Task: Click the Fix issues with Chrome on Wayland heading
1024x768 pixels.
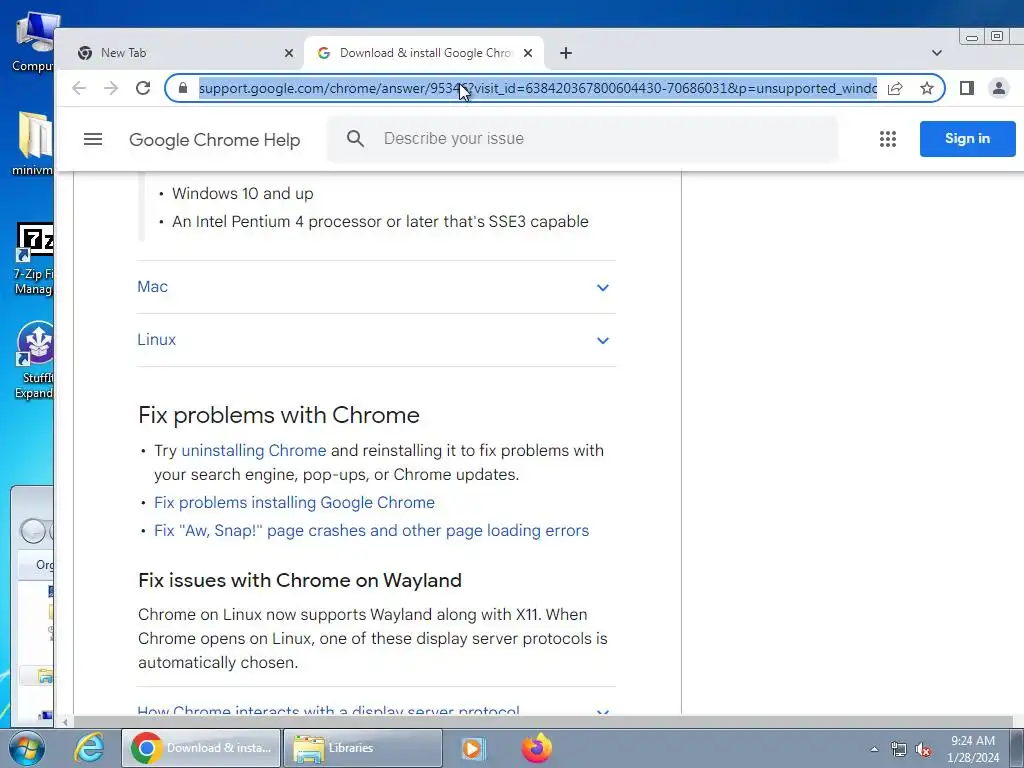Action: point(300,581)
